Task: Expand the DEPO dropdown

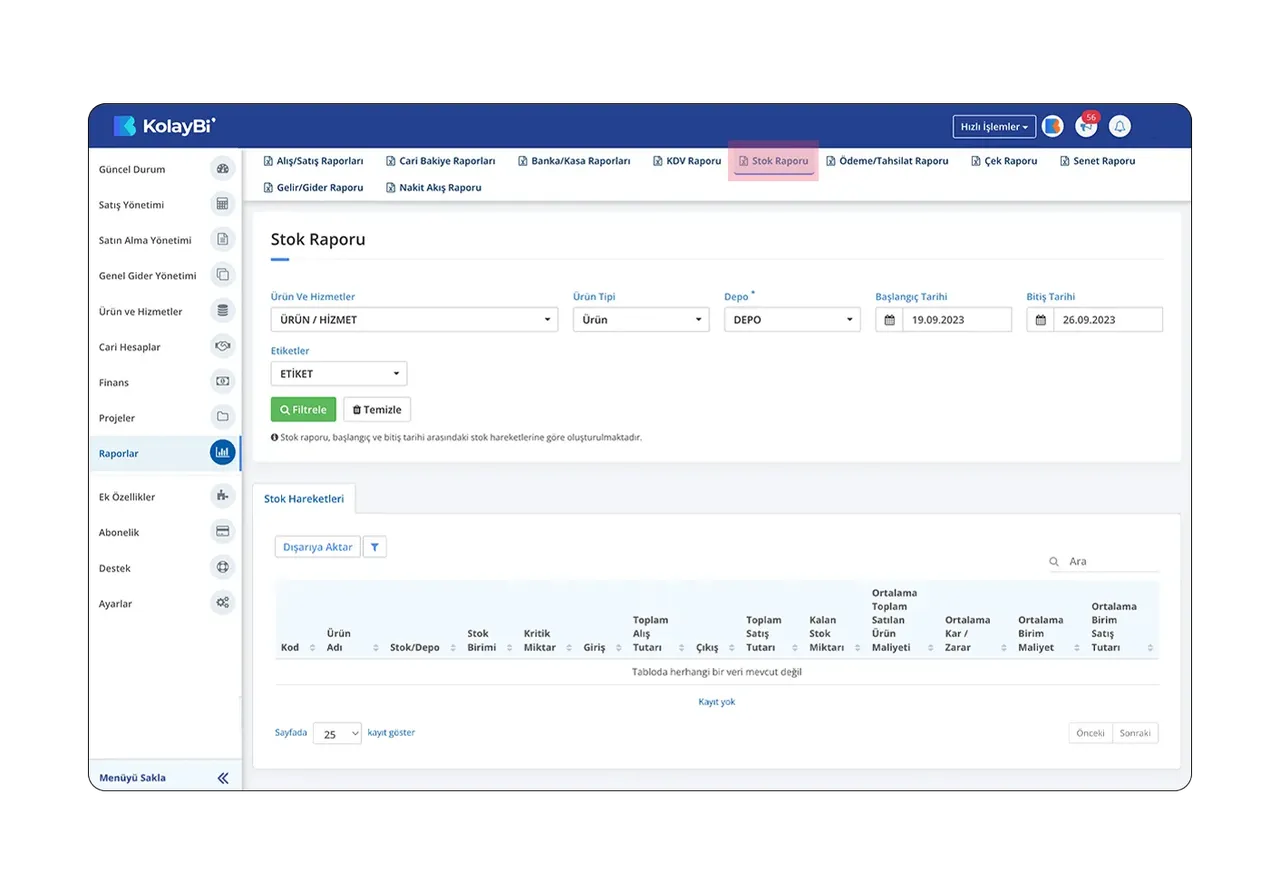Action: pyautogui.click(x=792, y=320)
